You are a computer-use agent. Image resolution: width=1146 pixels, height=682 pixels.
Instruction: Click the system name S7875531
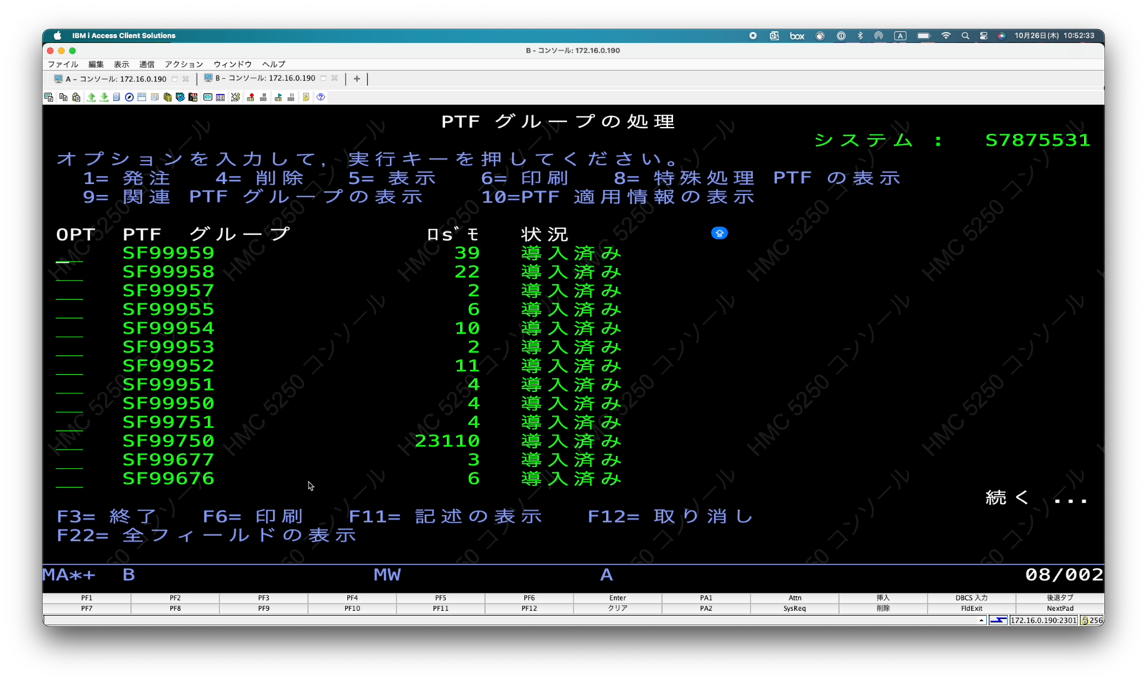coord(1037,140)
